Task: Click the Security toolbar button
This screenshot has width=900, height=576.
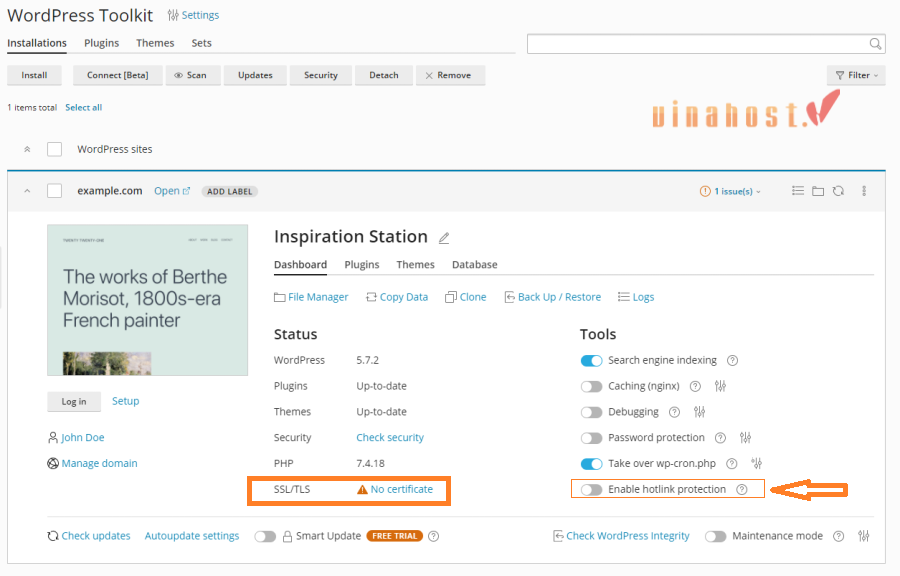Action: click(321, 75)
